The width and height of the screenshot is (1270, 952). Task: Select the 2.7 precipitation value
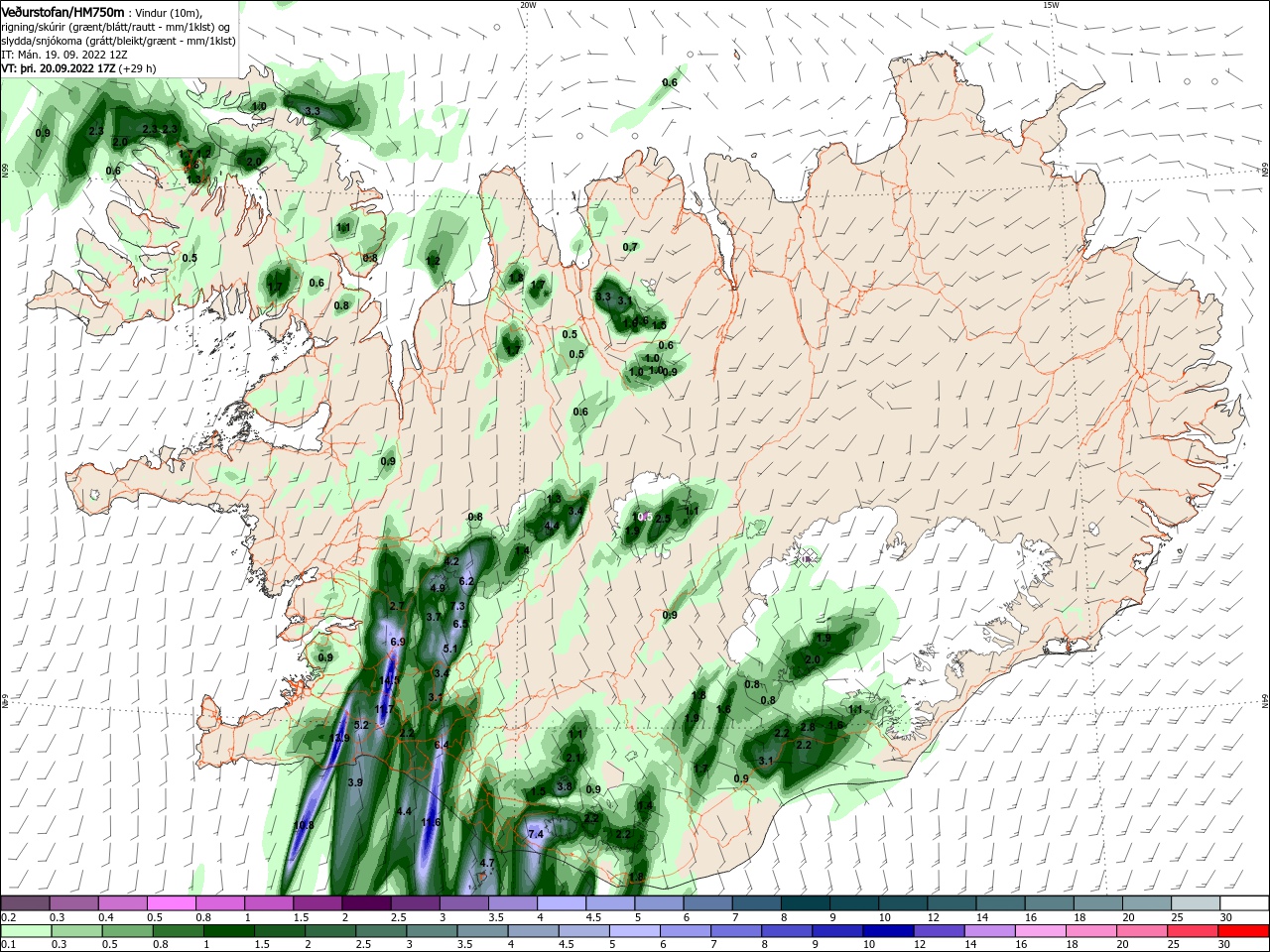(x=398, y=606)
